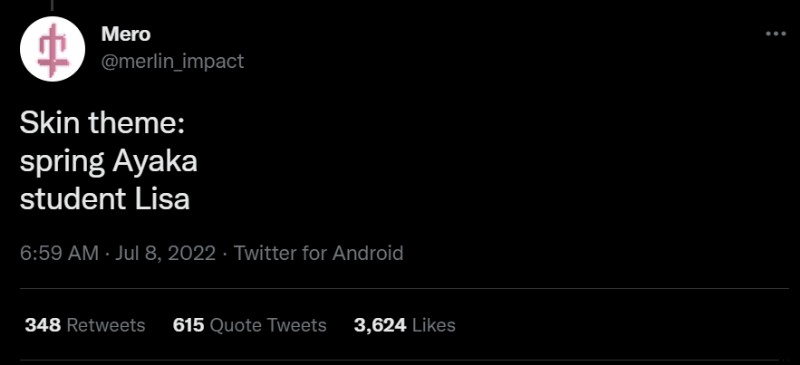Click the Jul 8, 2022 date
Viewport: 800px width, 365px height.
coord(165,253)
